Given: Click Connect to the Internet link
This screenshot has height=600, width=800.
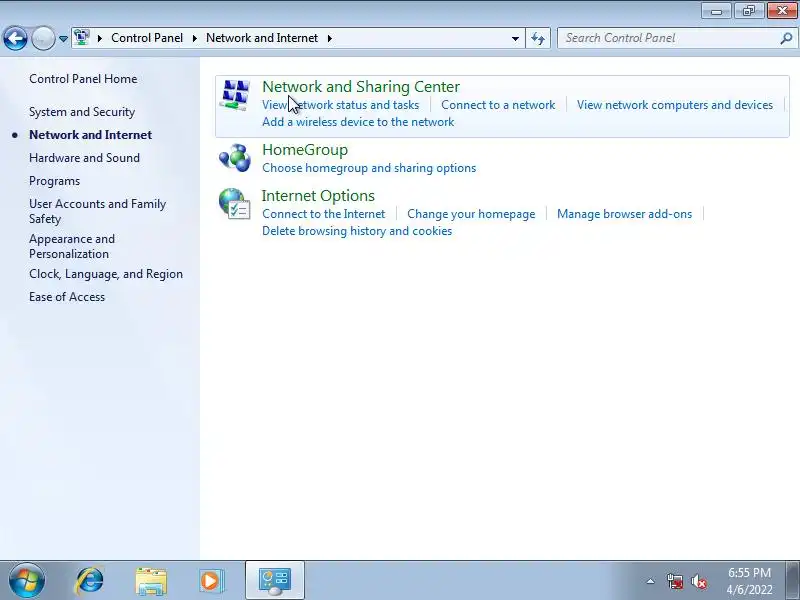Looking at the screenshot, I should tap(323, 214).
